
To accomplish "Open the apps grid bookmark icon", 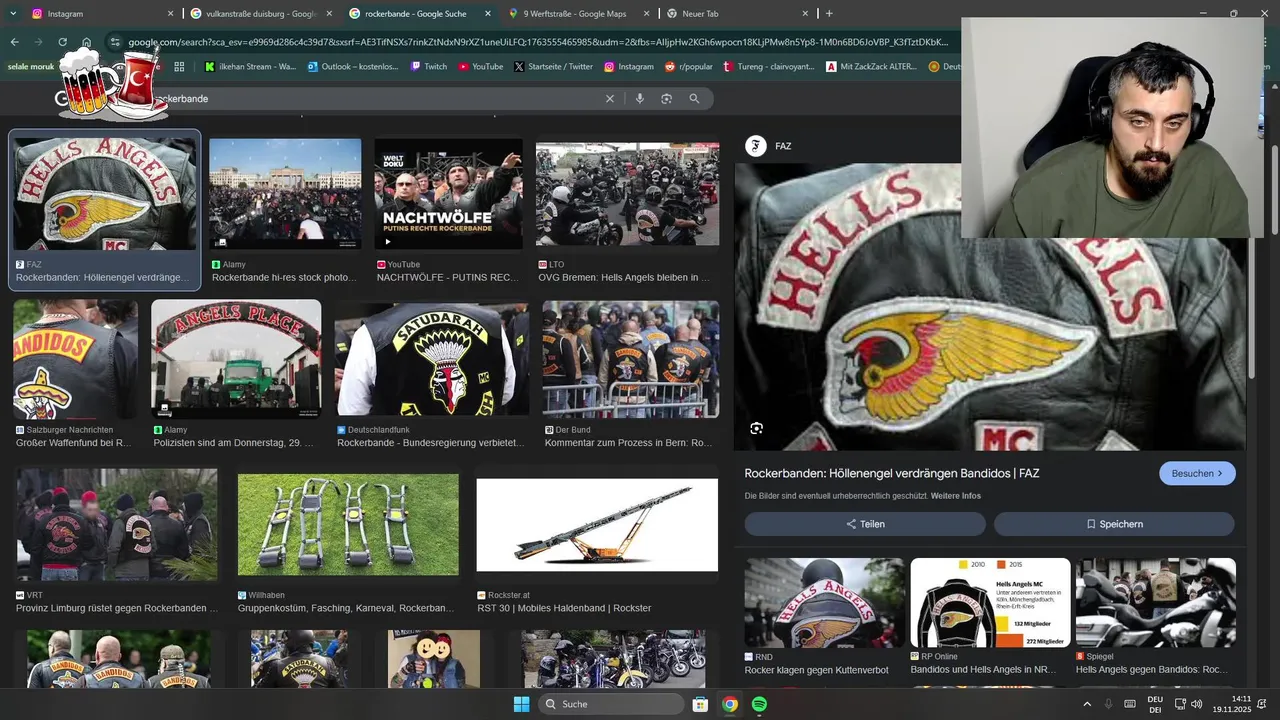I will (x=180, y=67).
